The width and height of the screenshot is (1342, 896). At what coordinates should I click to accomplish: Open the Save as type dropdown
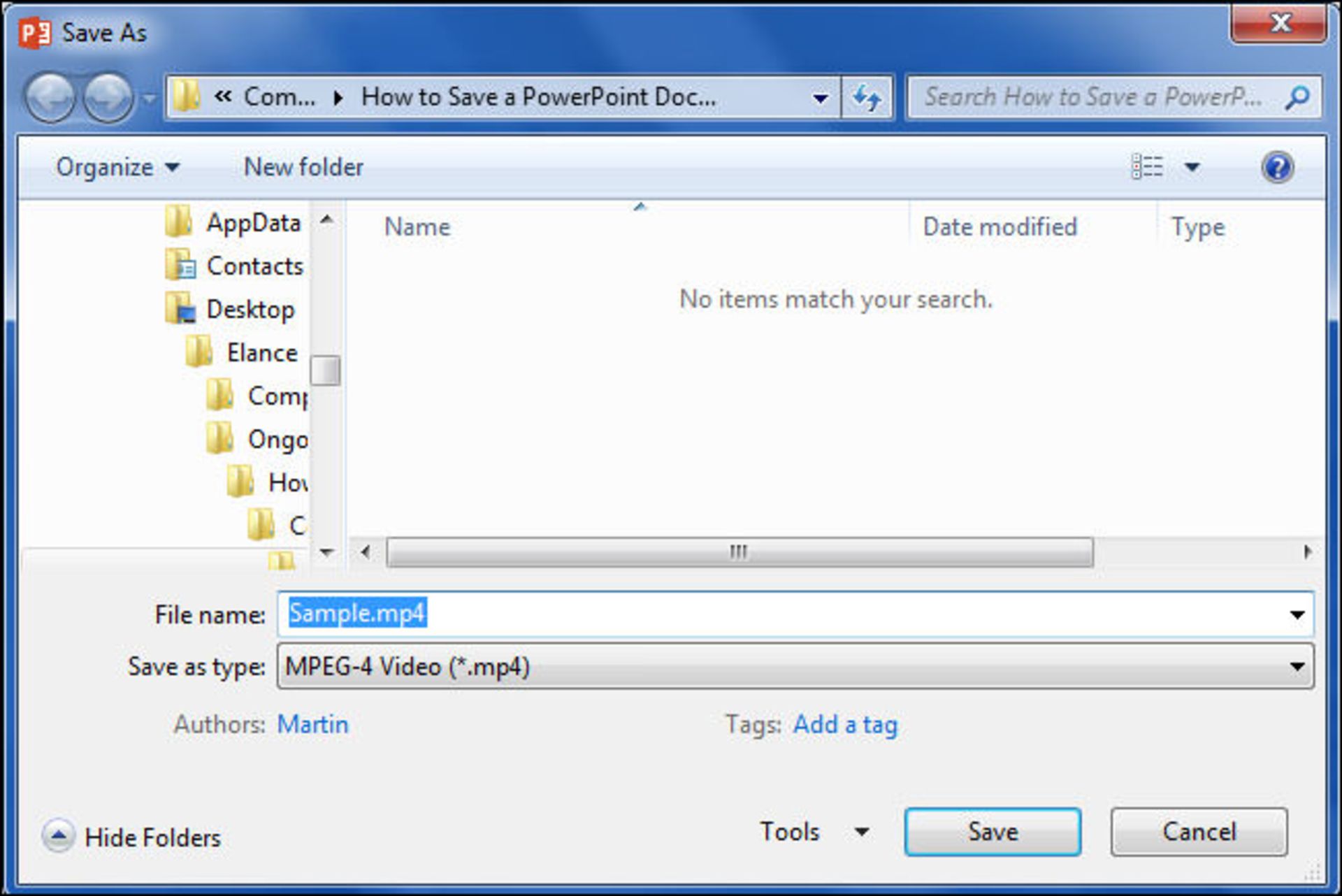point(1297,666)
